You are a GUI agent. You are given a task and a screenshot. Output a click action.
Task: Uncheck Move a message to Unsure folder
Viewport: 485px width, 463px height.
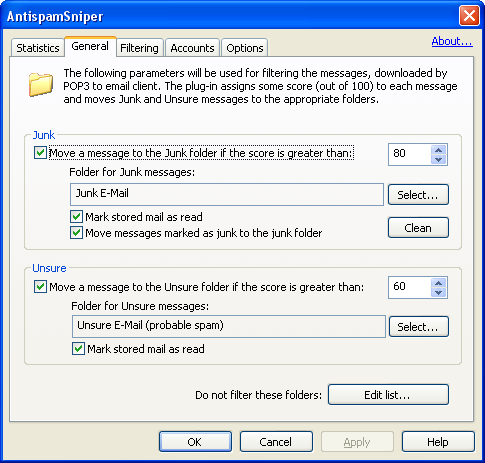tap(40, 287)
